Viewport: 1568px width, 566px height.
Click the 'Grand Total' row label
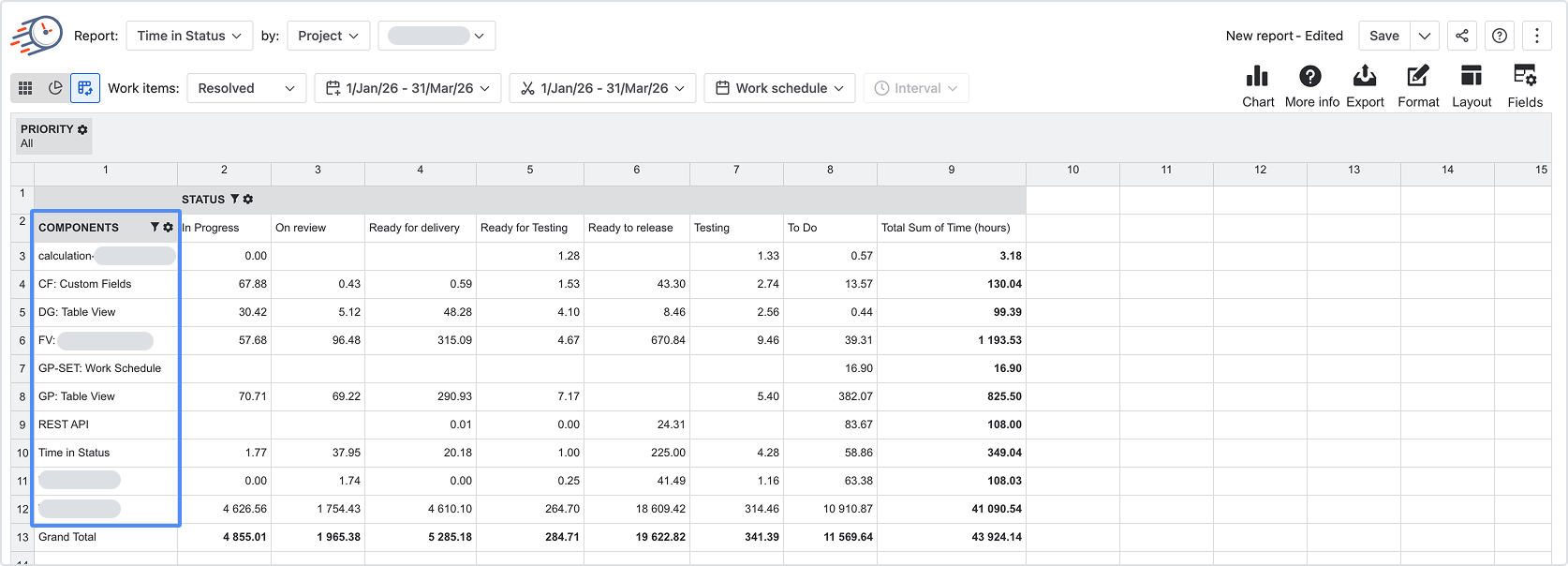67,537
